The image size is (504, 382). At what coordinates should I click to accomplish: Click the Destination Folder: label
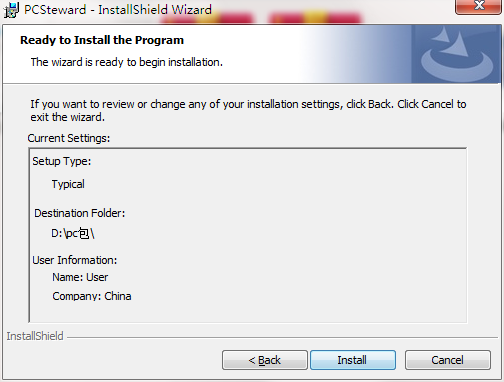point(80,213)
